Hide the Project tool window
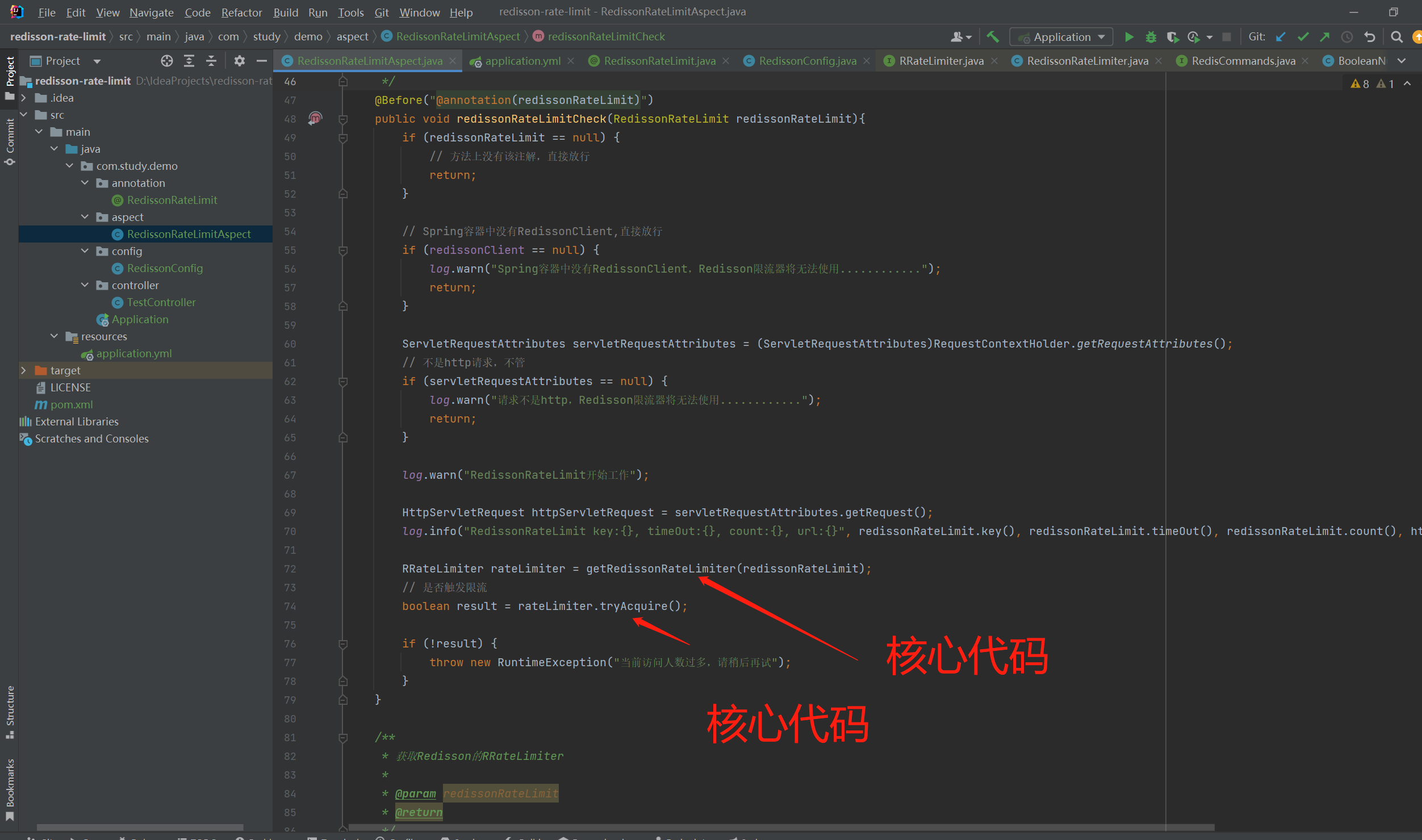 click(262, 61)
